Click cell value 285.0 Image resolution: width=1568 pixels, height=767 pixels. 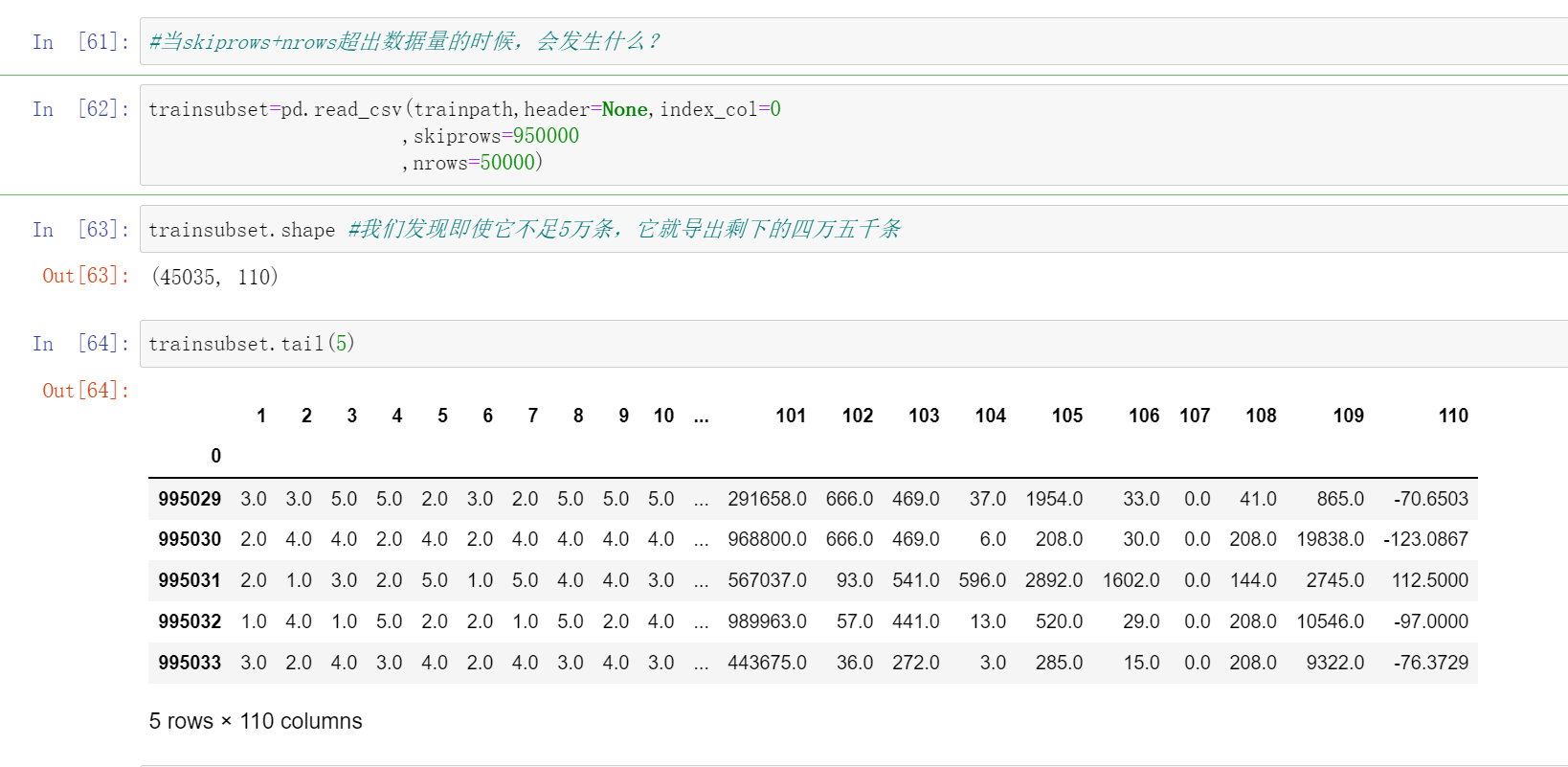coord(1059,663)
